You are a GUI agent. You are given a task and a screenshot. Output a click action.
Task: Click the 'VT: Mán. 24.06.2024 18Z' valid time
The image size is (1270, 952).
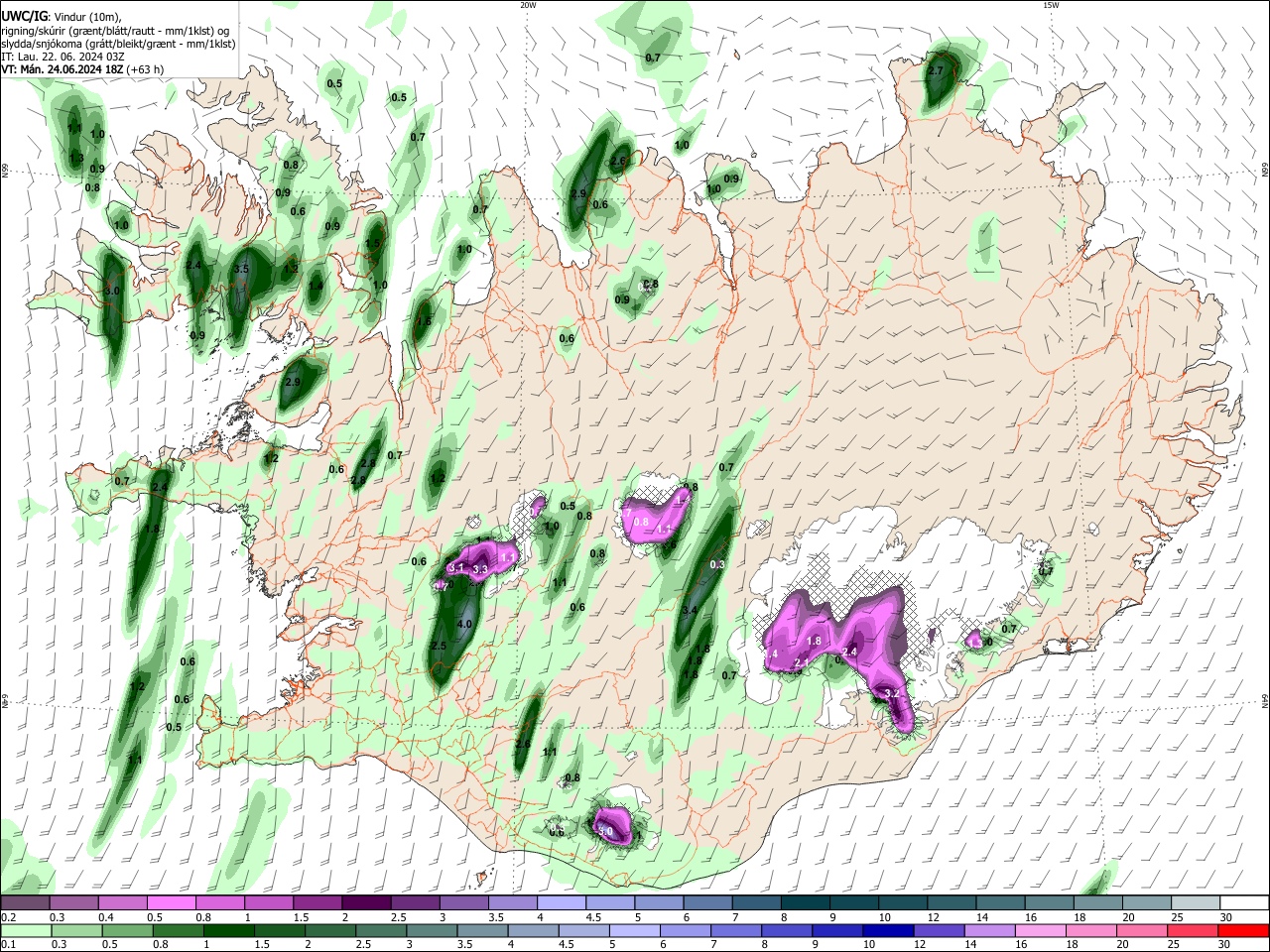(x=62, y=69)
